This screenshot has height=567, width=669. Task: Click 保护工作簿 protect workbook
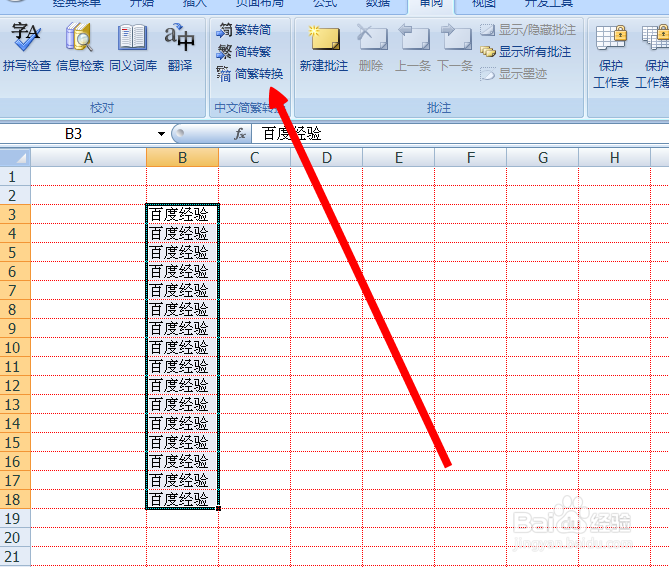click(652, 55)
